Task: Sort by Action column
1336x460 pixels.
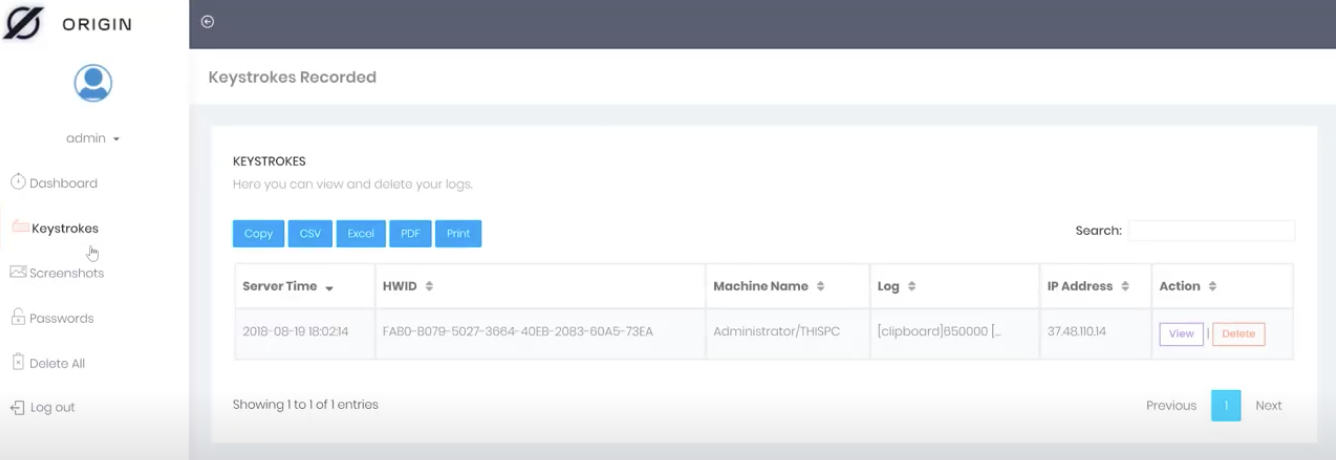Action: pos(1222,286)
